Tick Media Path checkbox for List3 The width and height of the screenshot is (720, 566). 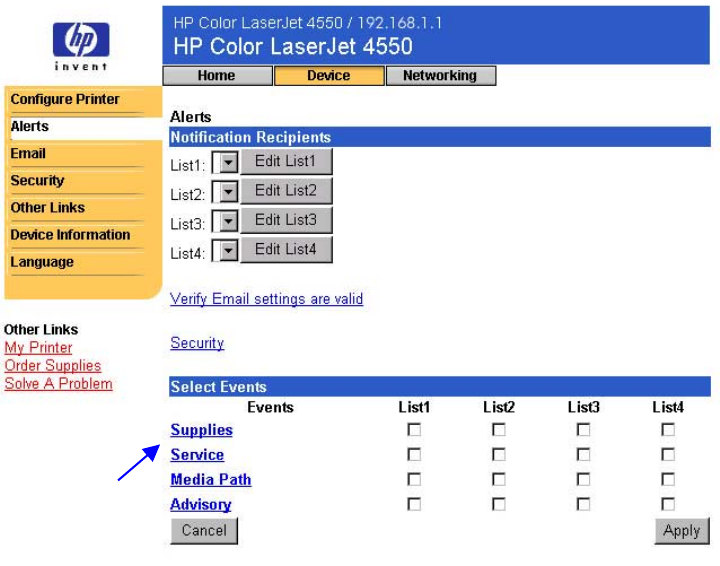(x=584, y=479)
